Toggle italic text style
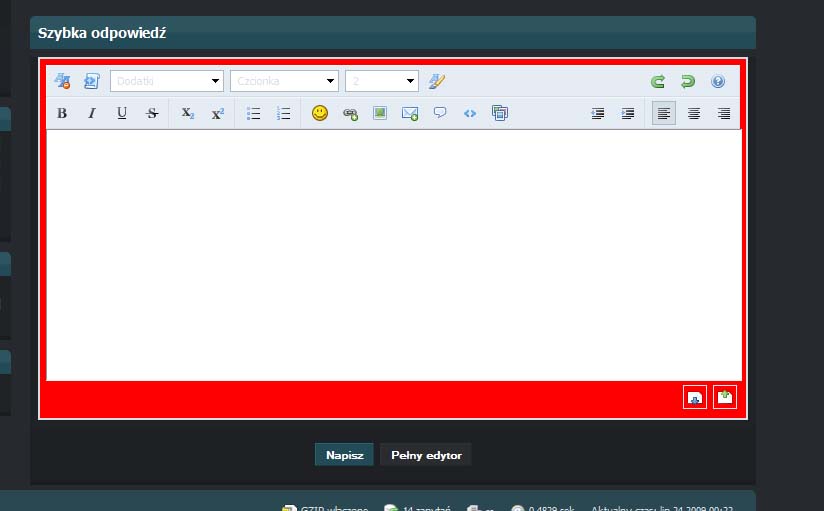Screen dimensions: 824x511 pos(92,114)
